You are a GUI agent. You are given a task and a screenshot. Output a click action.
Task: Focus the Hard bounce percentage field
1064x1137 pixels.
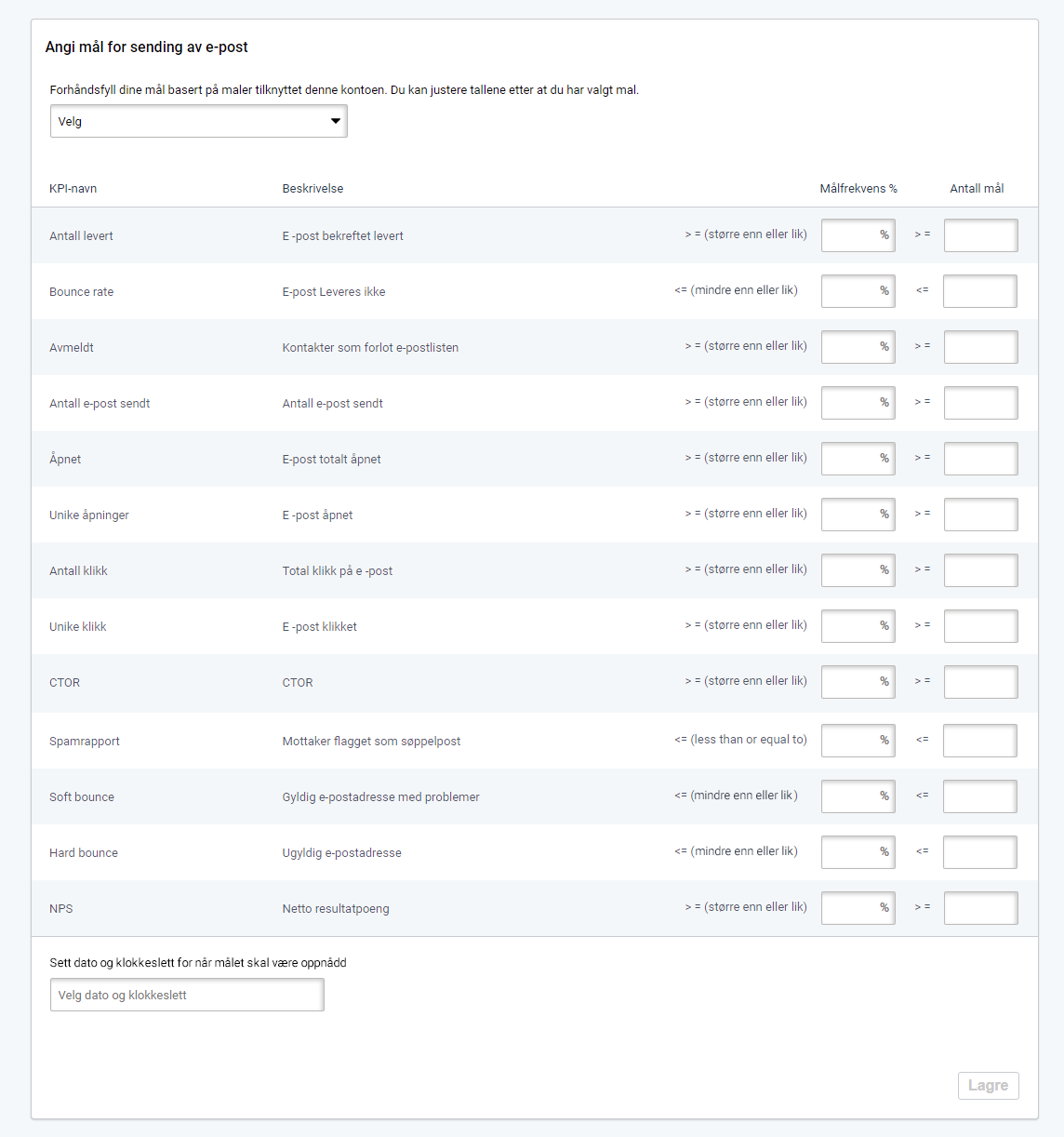coord(858,852)
